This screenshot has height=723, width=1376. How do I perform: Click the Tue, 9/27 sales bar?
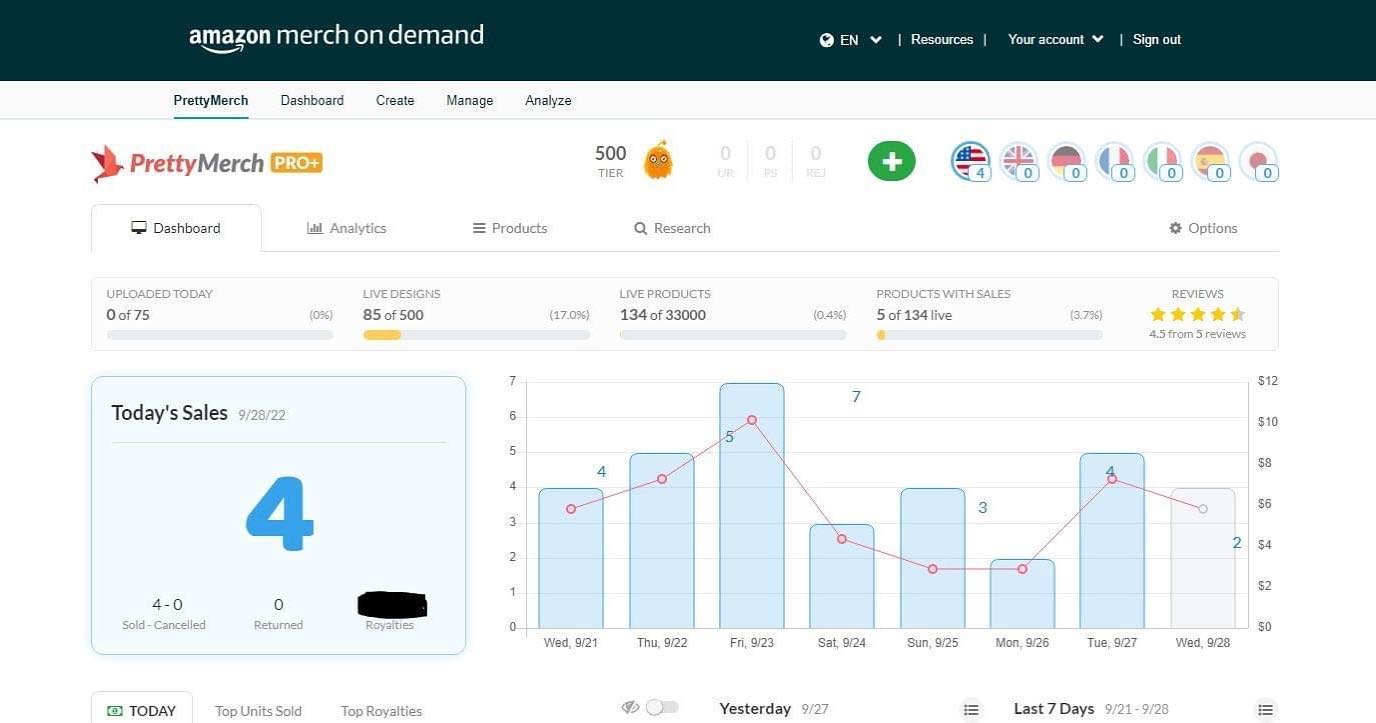[x=1112, y=540]
